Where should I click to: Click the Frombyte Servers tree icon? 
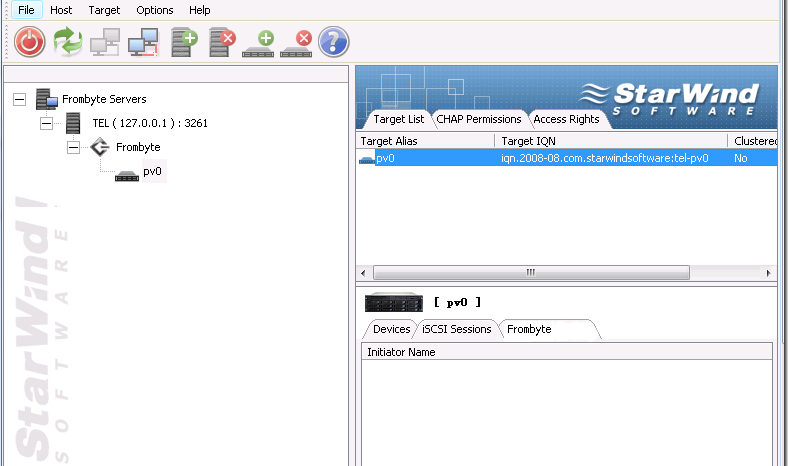[47, 99]
